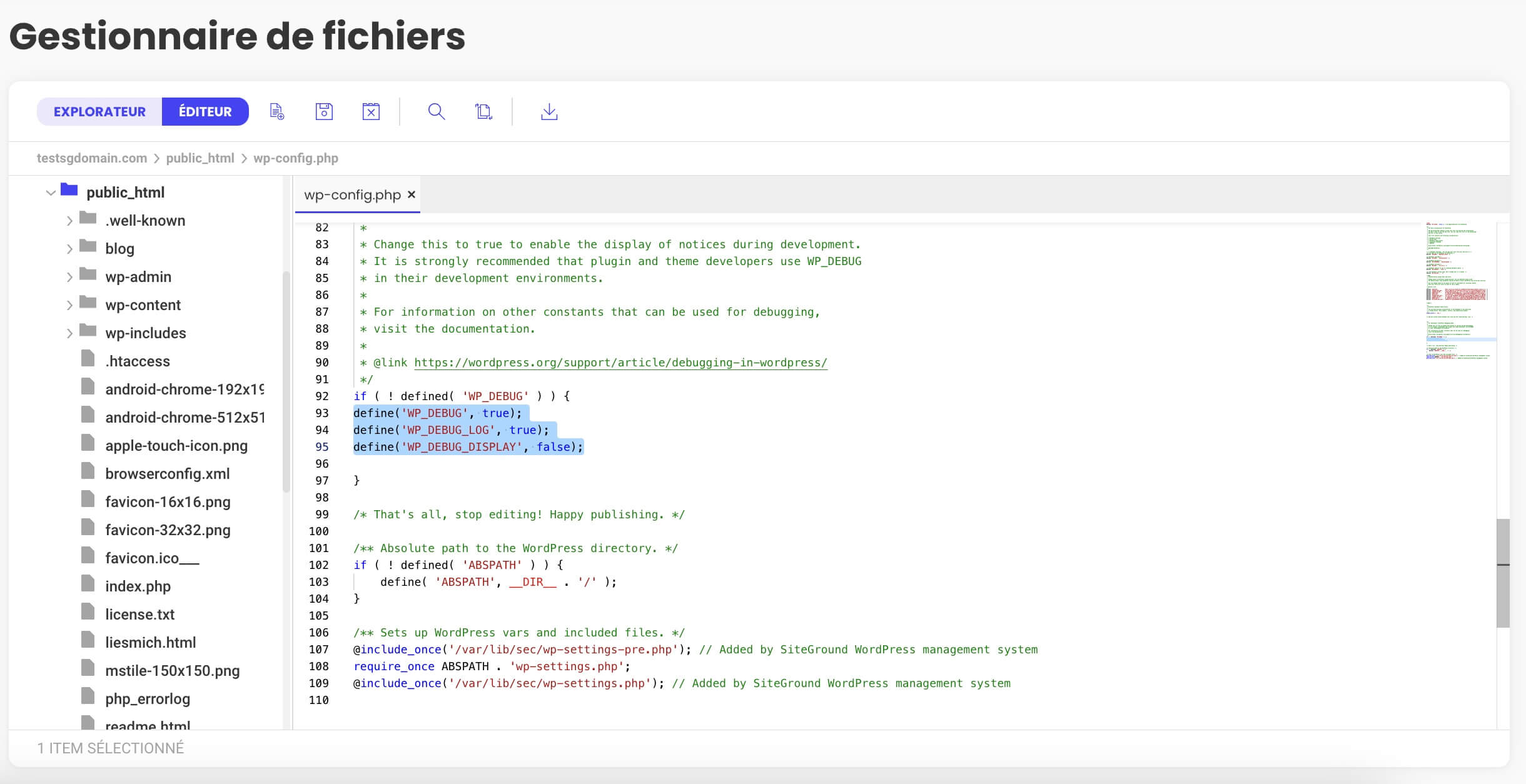Click the editor vertical scrollbar thumb
The width and height of the screenshot is (1526, 784).
1503,573
